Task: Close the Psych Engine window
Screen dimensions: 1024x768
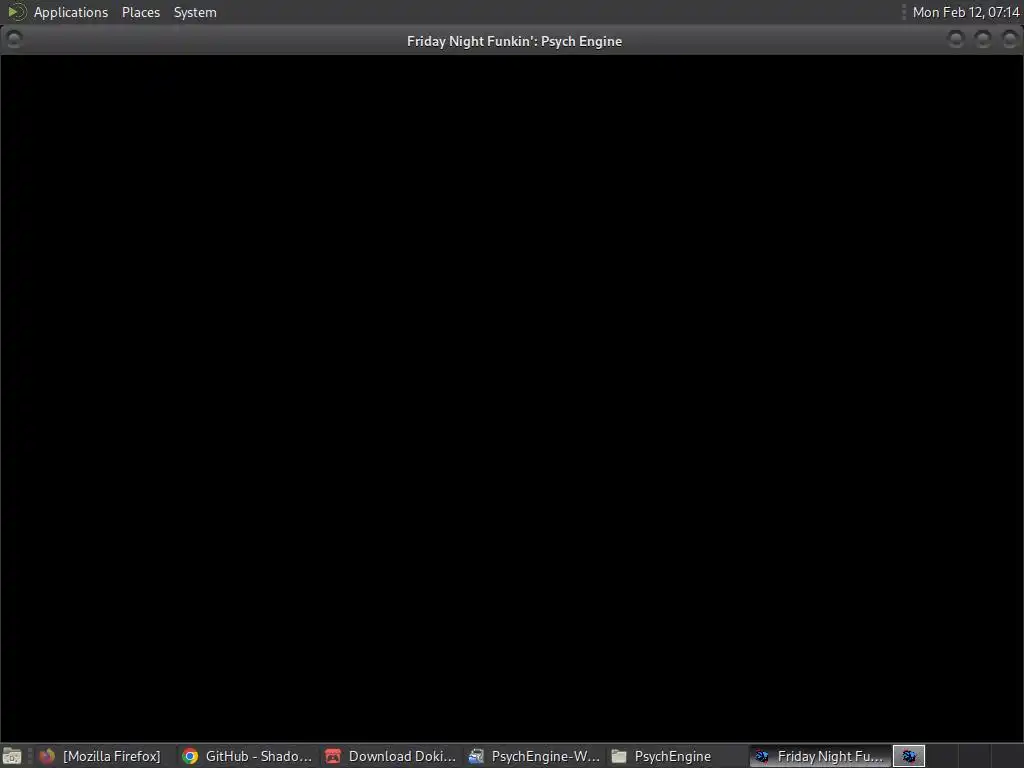Action: 1009,40
